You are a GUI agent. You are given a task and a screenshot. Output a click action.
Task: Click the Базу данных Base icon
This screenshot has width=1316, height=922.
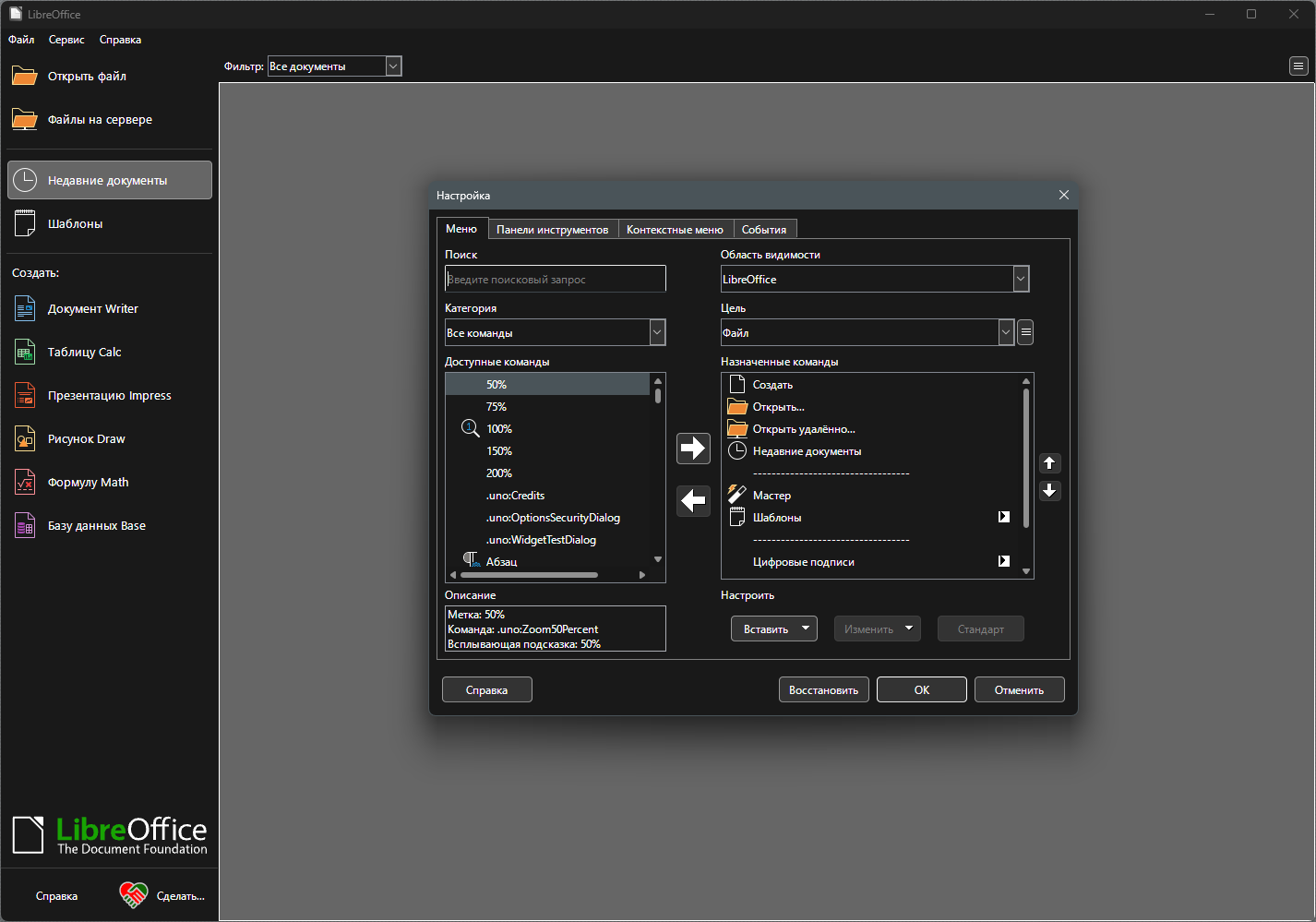[25, 525]
